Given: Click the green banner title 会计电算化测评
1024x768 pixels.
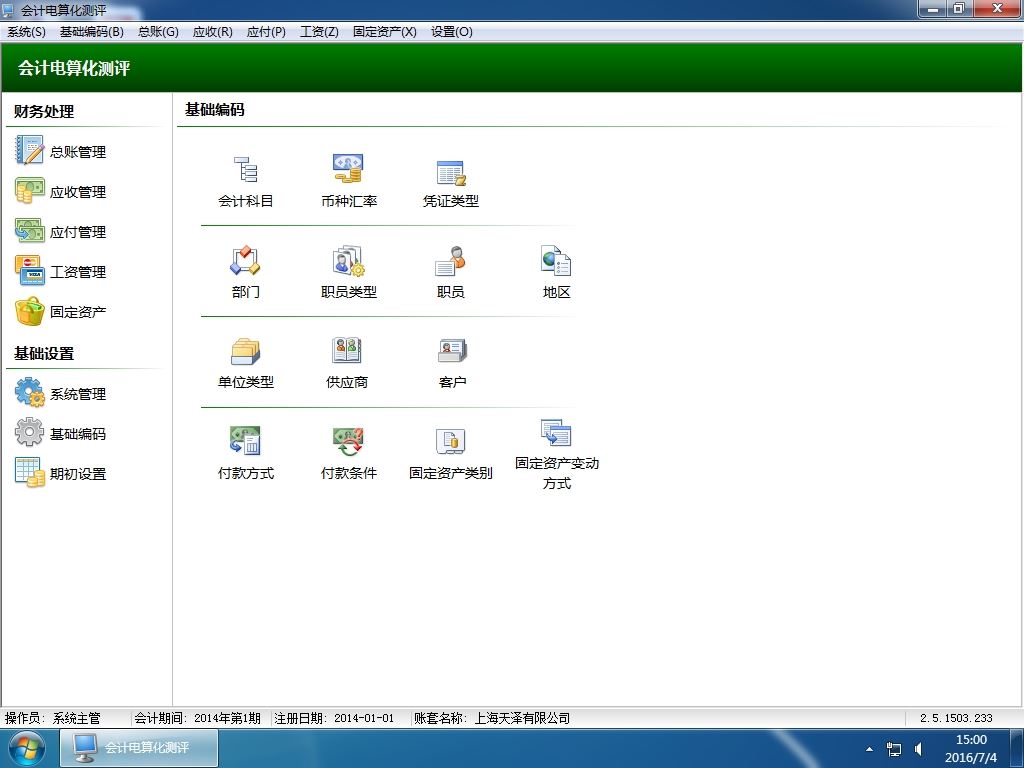Looking at the screenshot, I should (x=74, y=69).
